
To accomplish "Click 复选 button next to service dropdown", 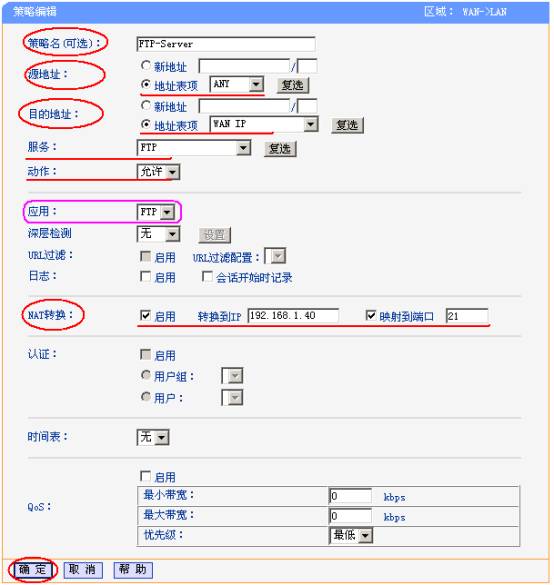I will coord(280,149).
